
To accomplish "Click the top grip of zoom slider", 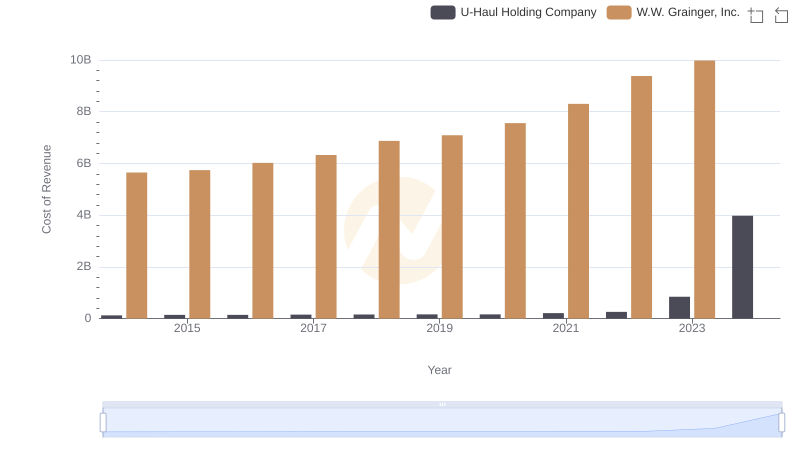I will tap(442, 404).
